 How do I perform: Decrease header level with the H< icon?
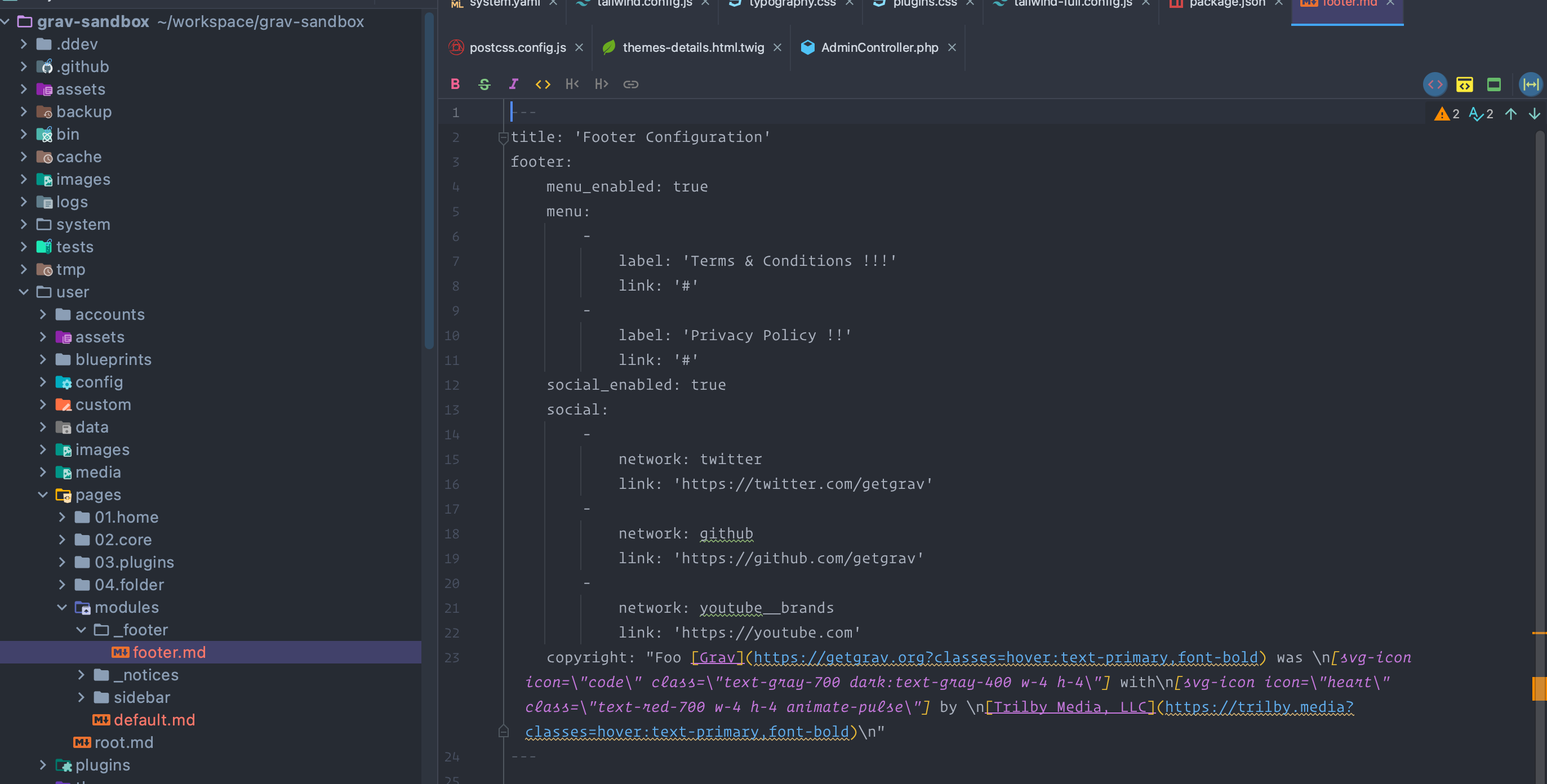tap(572, 84)
